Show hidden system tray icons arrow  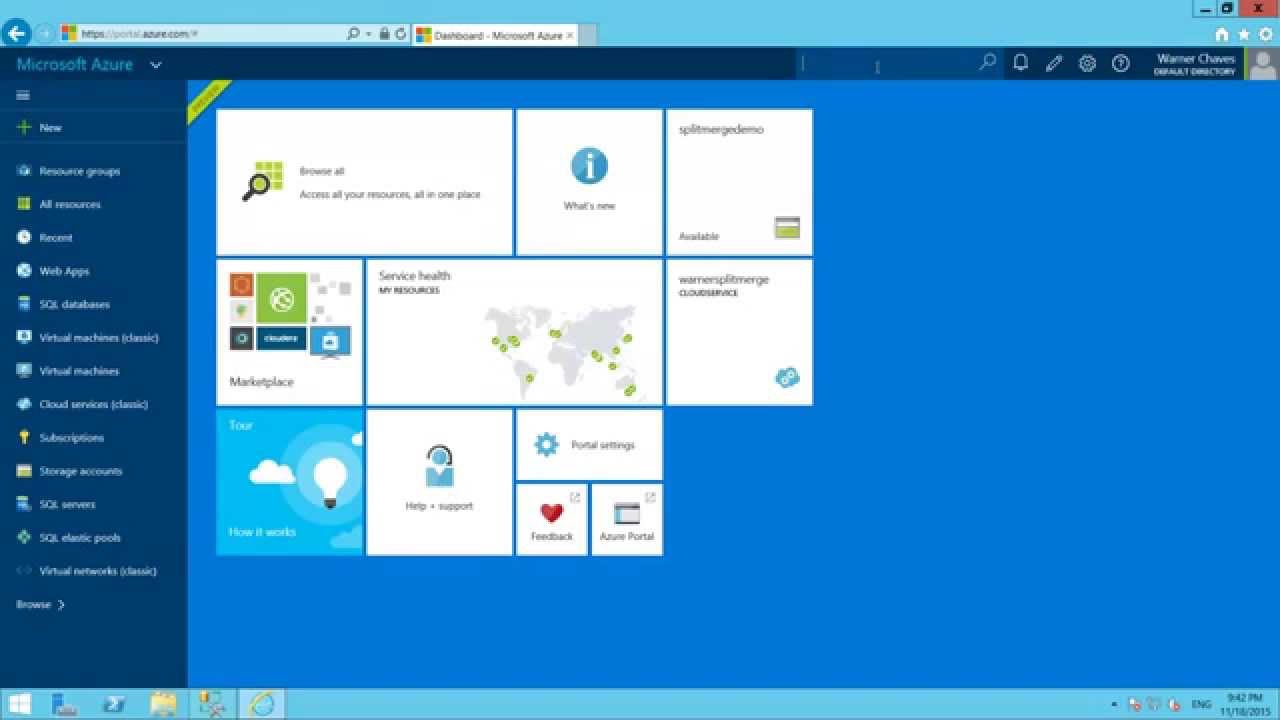click(x=1114, y=704)
